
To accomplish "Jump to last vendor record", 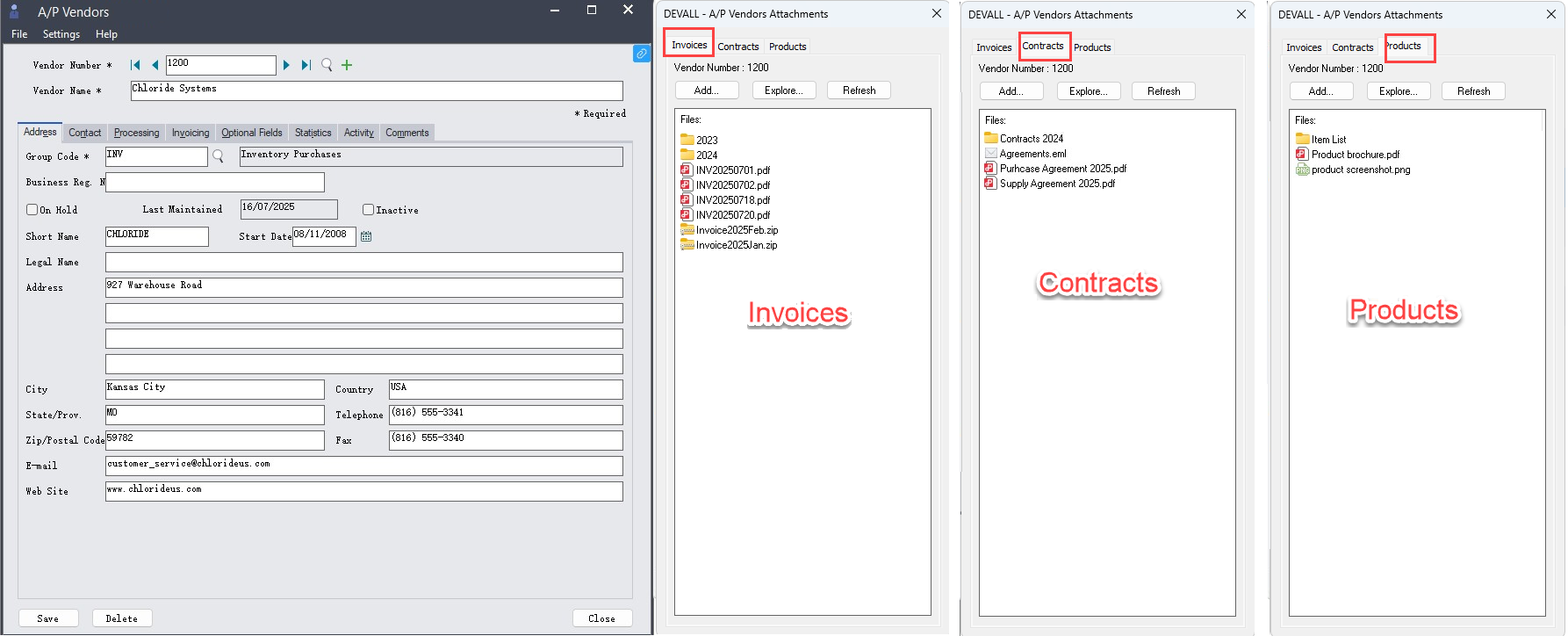I will tap(306, 65).
